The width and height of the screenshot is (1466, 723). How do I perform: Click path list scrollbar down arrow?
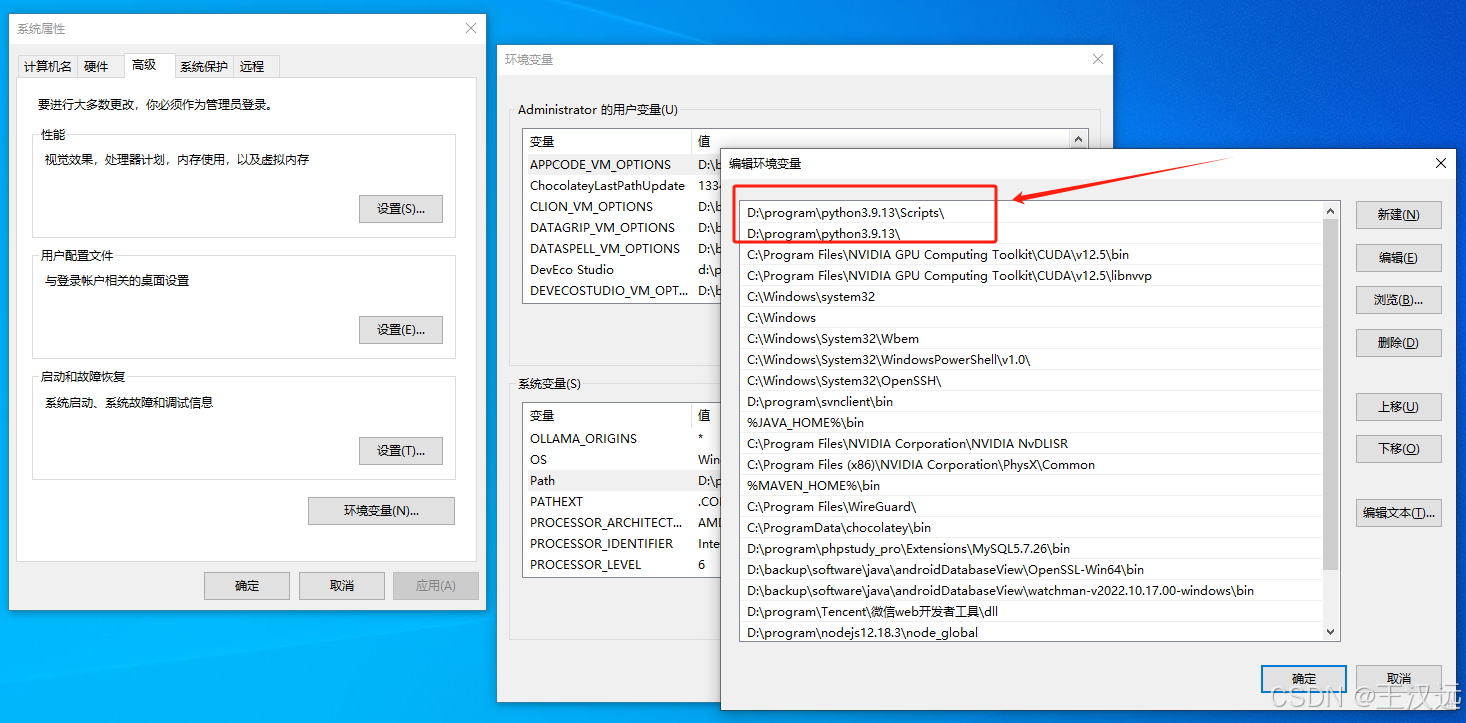1330,632
